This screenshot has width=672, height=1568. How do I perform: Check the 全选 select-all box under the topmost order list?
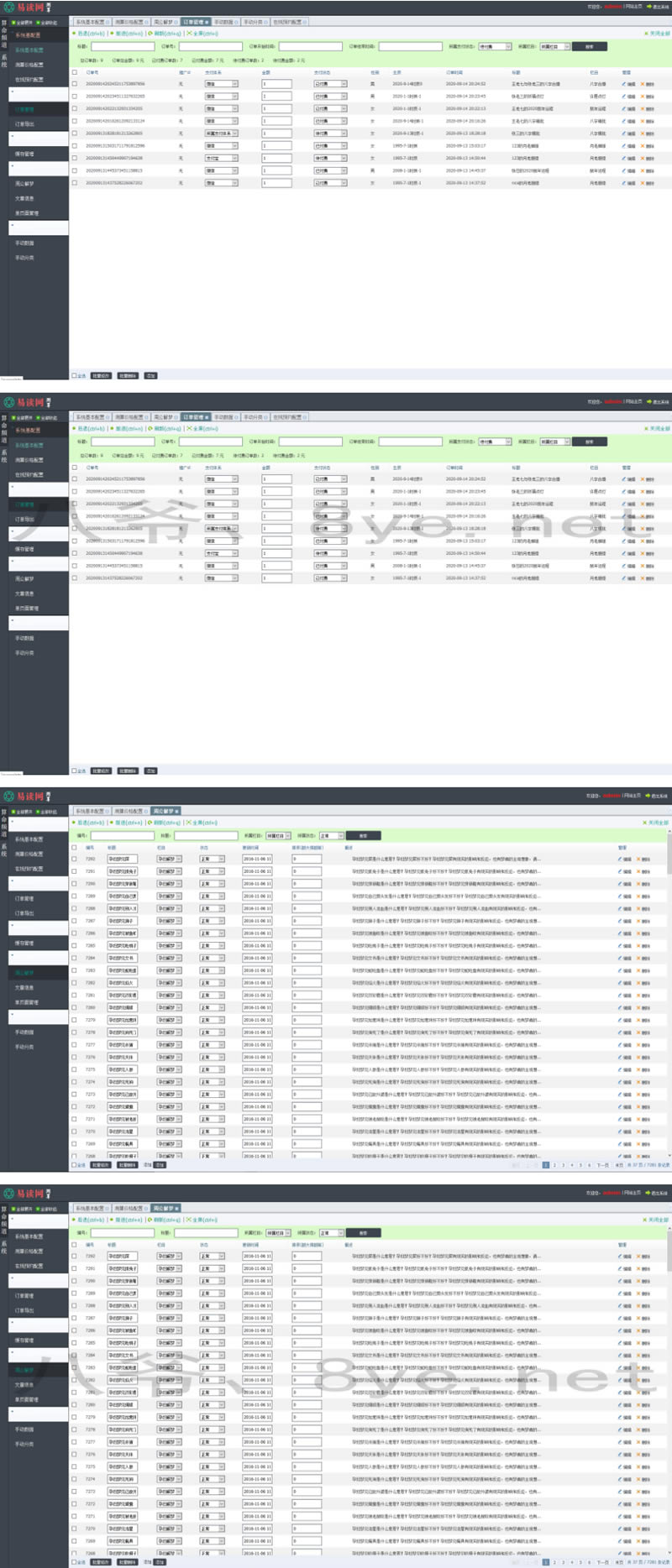tap(74, 375)
